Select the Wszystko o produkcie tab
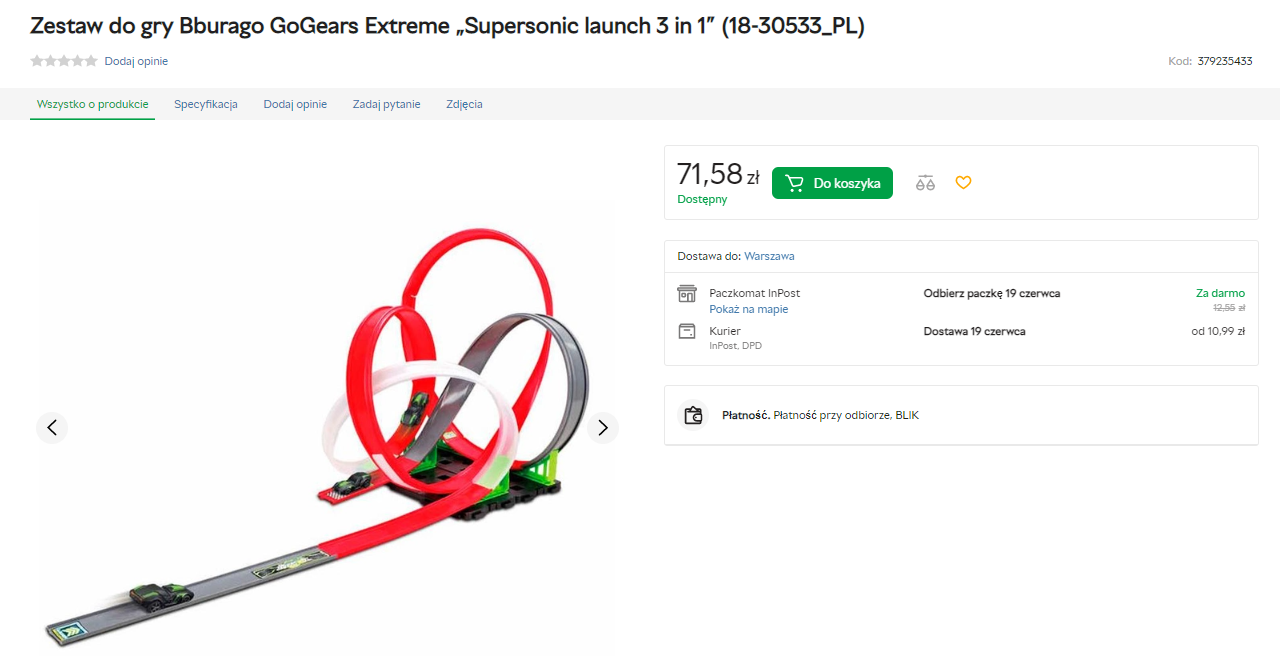 [x=92, y=104]
